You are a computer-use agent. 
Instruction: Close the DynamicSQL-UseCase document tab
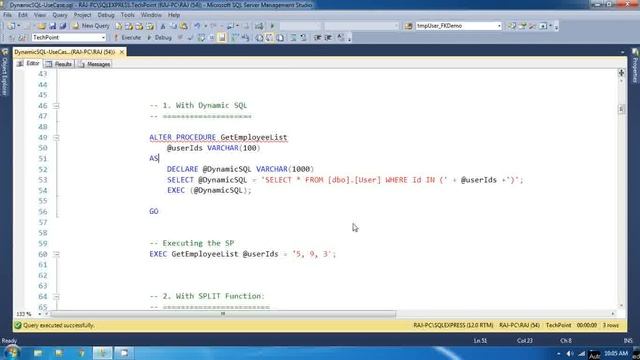pos(122,52)
